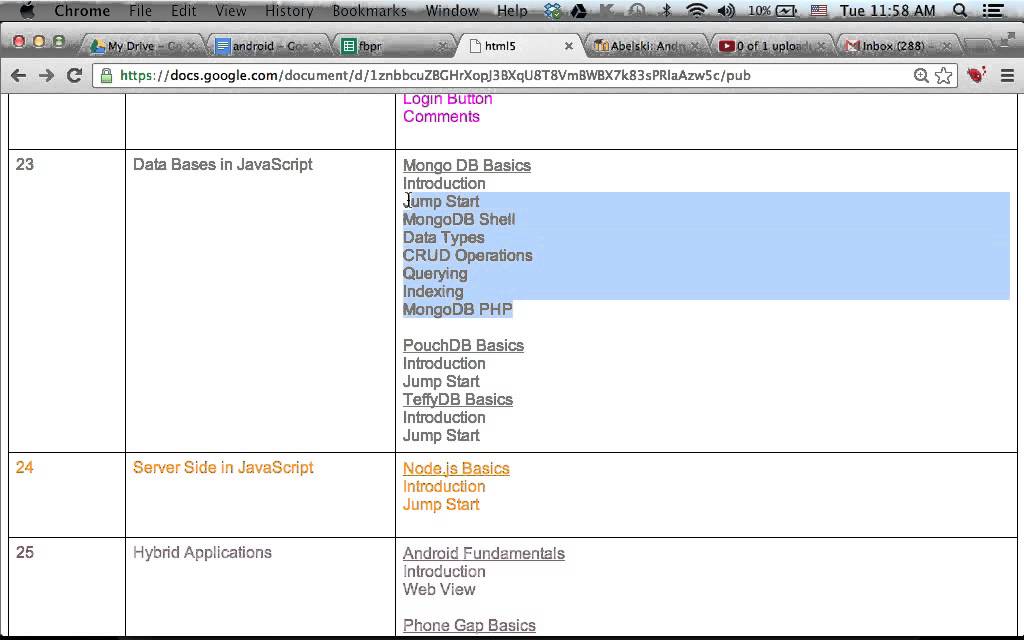Viewport: 1024px width, 640px height.
Task: Close the Inbox (288) tab
Action: (946, 46)
